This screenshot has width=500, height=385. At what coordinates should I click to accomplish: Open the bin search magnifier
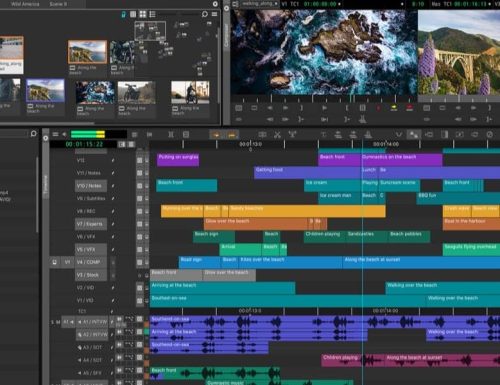click(205, 14)
